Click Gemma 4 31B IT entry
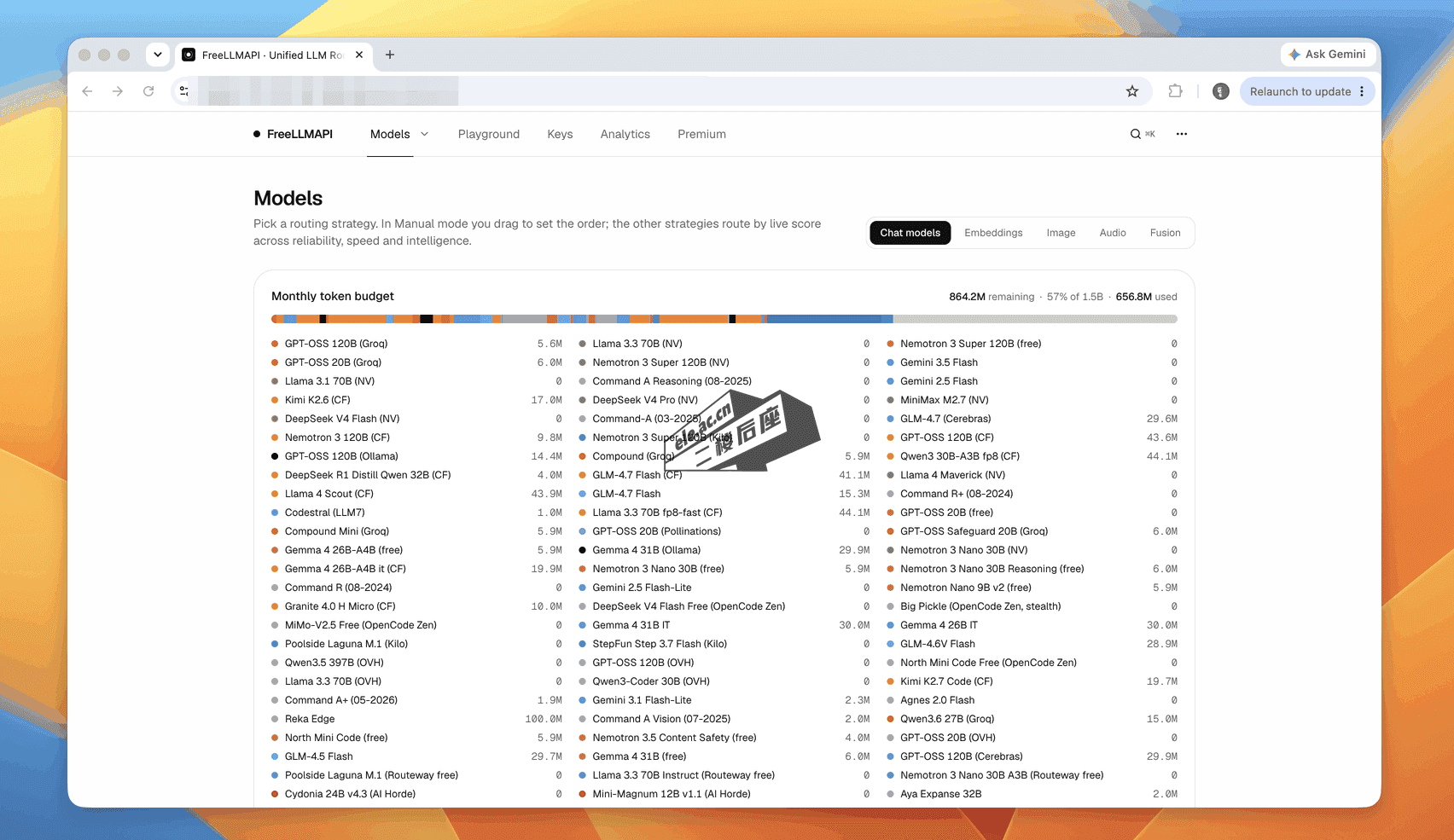 click(724, 625)
